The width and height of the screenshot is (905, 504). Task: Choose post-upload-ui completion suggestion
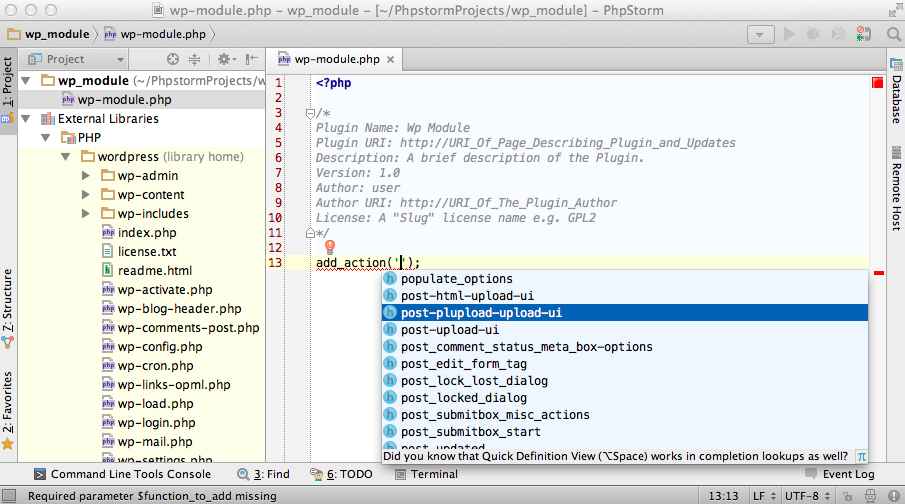point(625,330)
